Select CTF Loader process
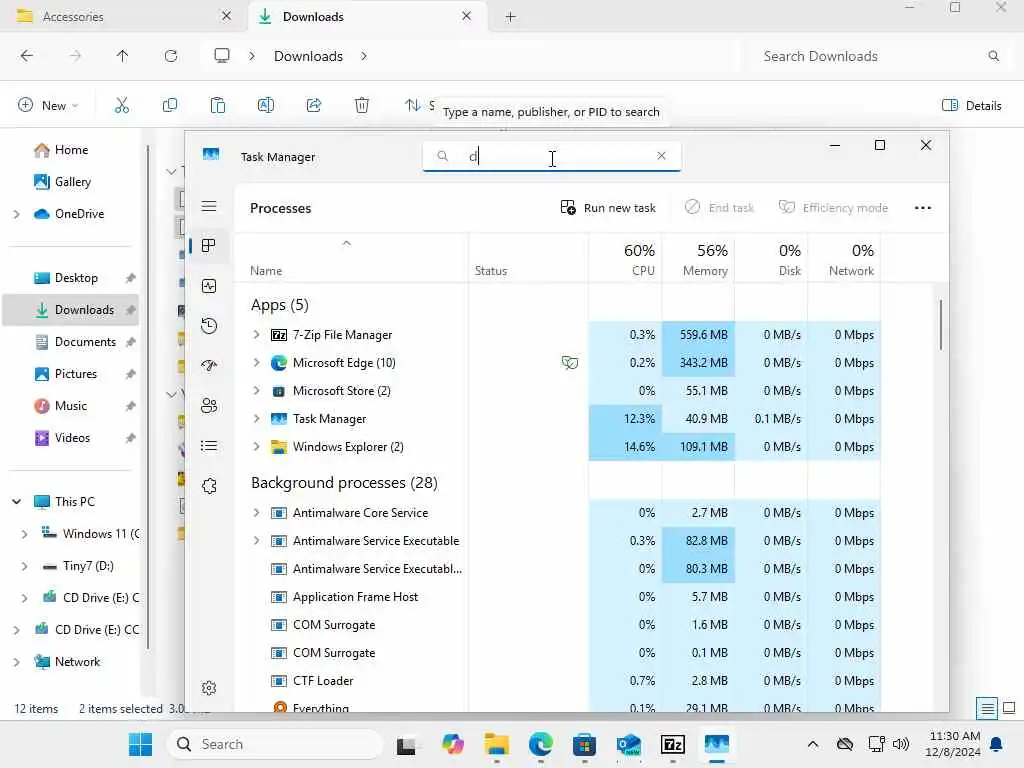This screenshot has height=768, width=1024. pos(557,680)
